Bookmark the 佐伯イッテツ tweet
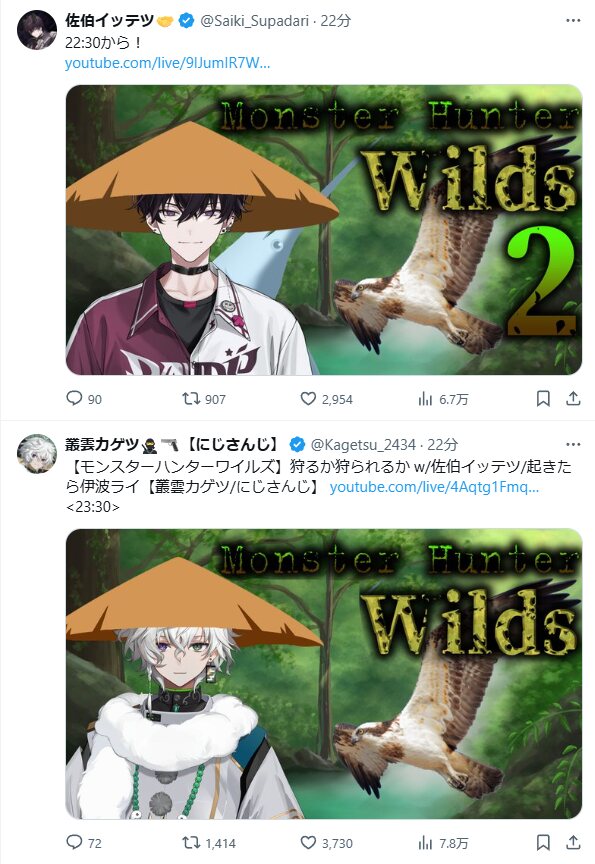Image resolution: width=595 pixels, height=864 pixels. pyautogui.click(x=543, y=398)
